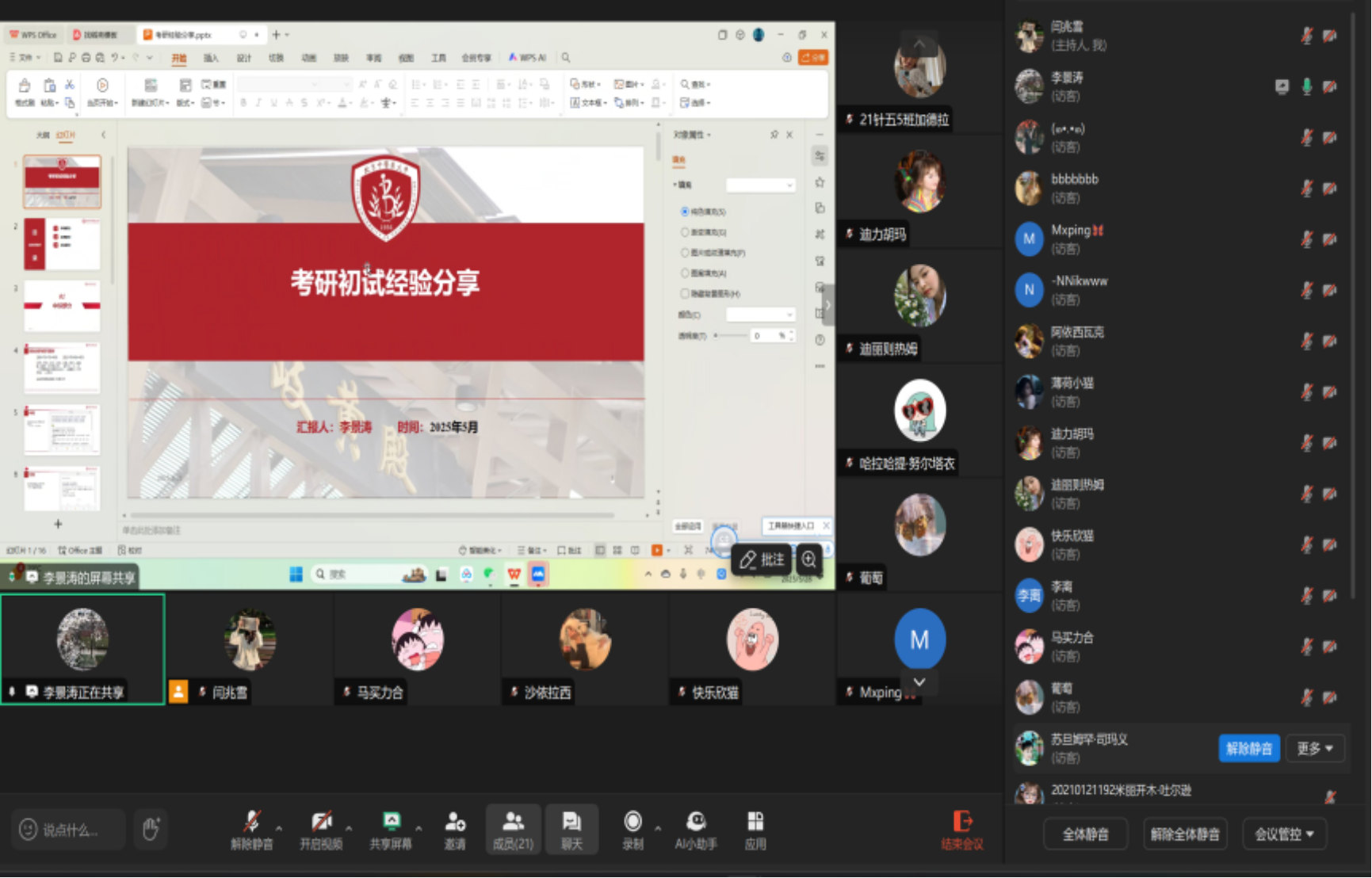Open the 邀请 invite icon
The image size is (1372, 878).
click(455, 829)
